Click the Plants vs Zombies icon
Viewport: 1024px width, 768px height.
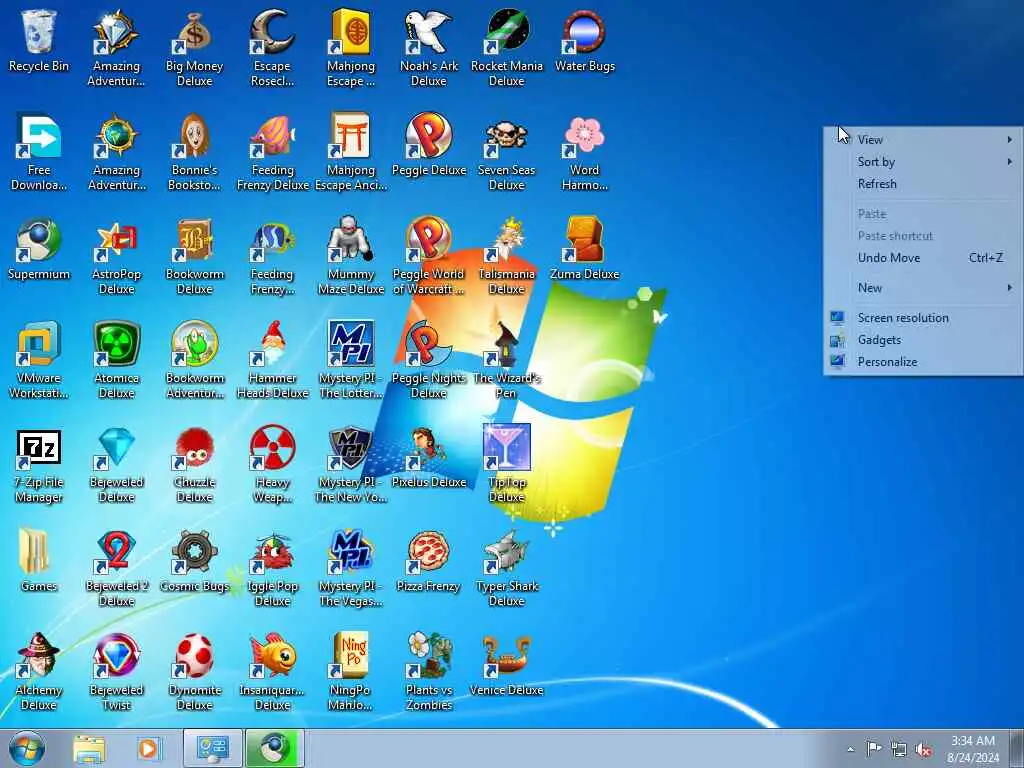pos(429,672)
